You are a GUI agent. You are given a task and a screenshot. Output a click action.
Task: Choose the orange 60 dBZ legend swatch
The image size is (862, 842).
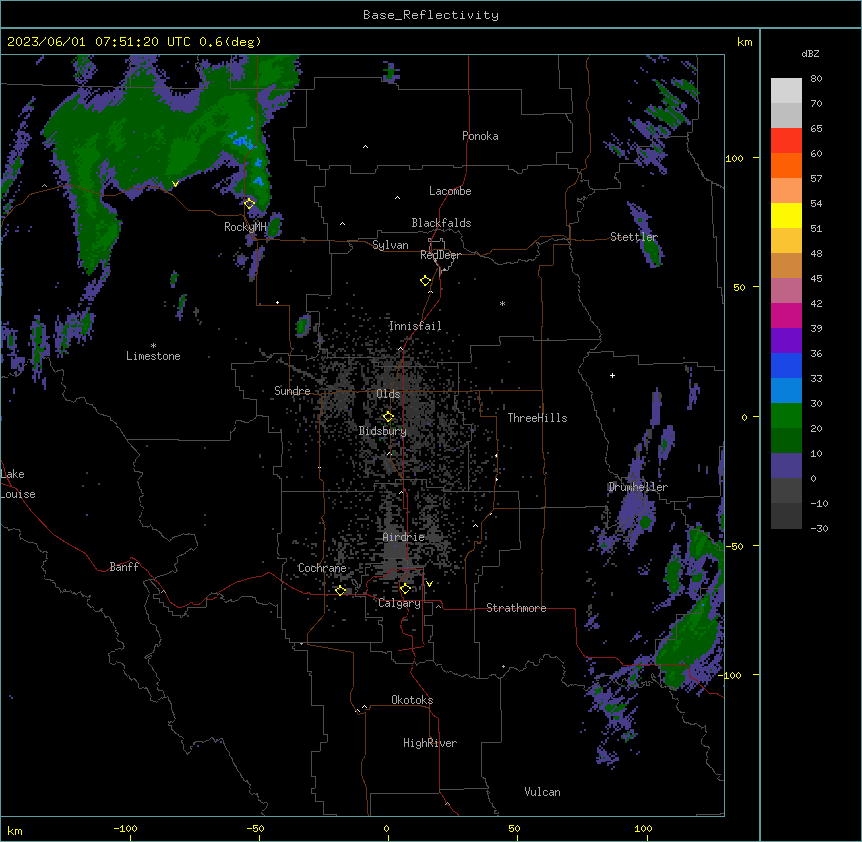click(x=786, y=165)
